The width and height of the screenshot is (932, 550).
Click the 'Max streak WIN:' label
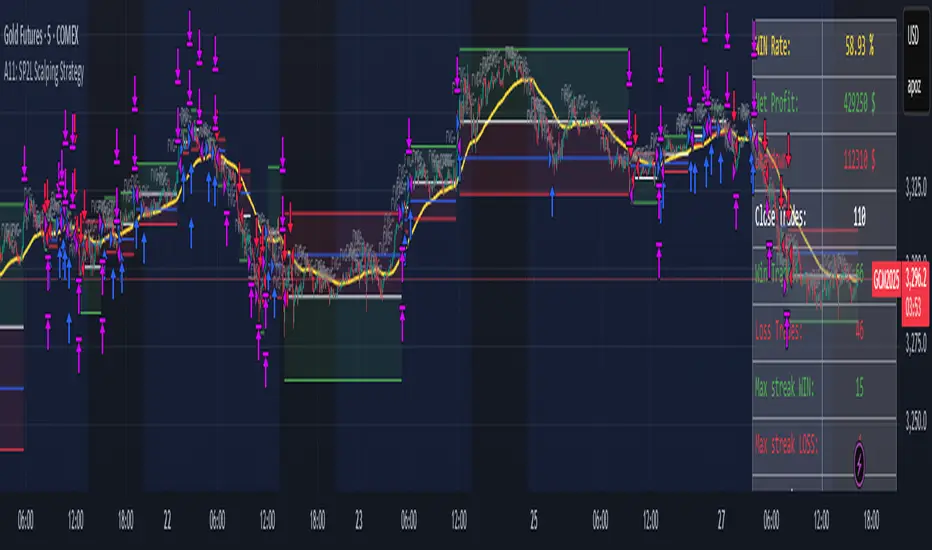[x=785, y=387]
